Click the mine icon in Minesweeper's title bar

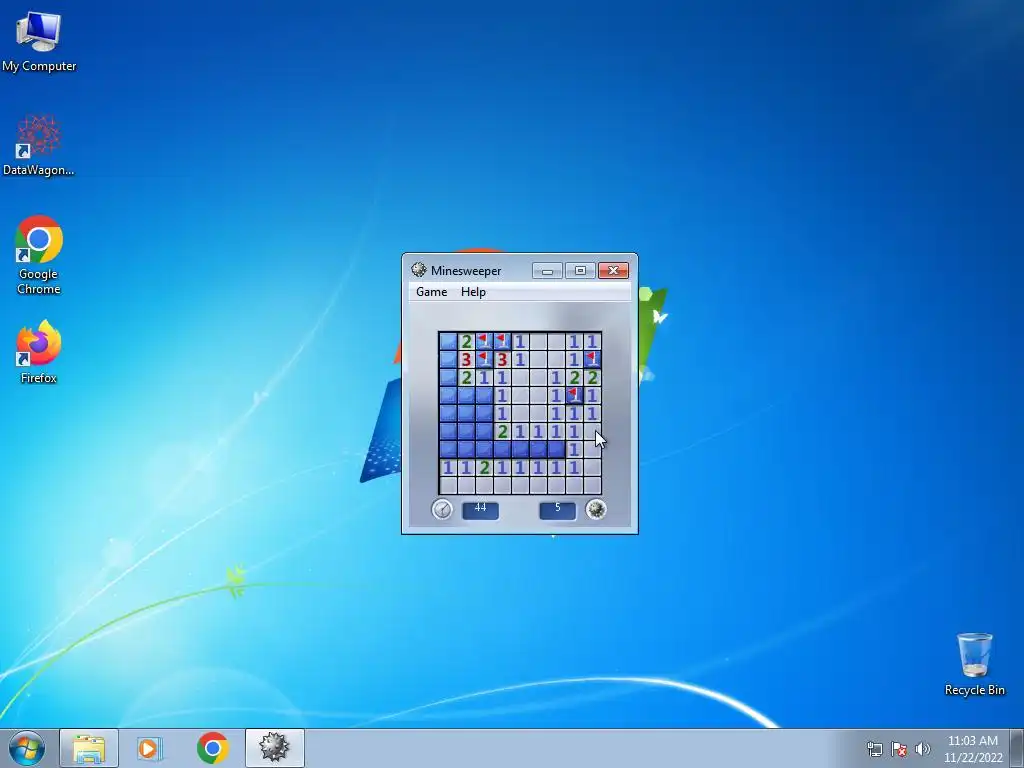point(419,270)
